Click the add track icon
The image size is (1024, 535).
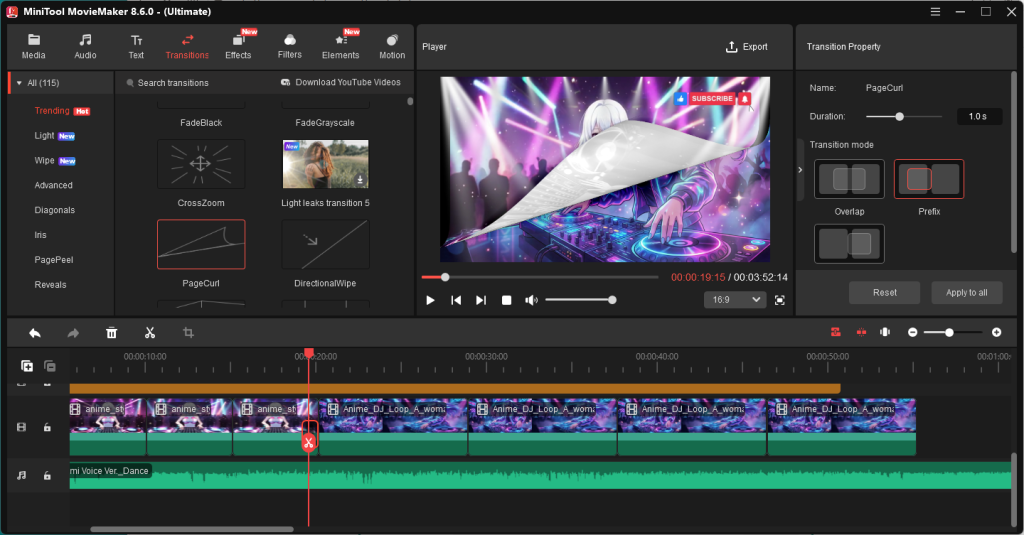[27, 366]
